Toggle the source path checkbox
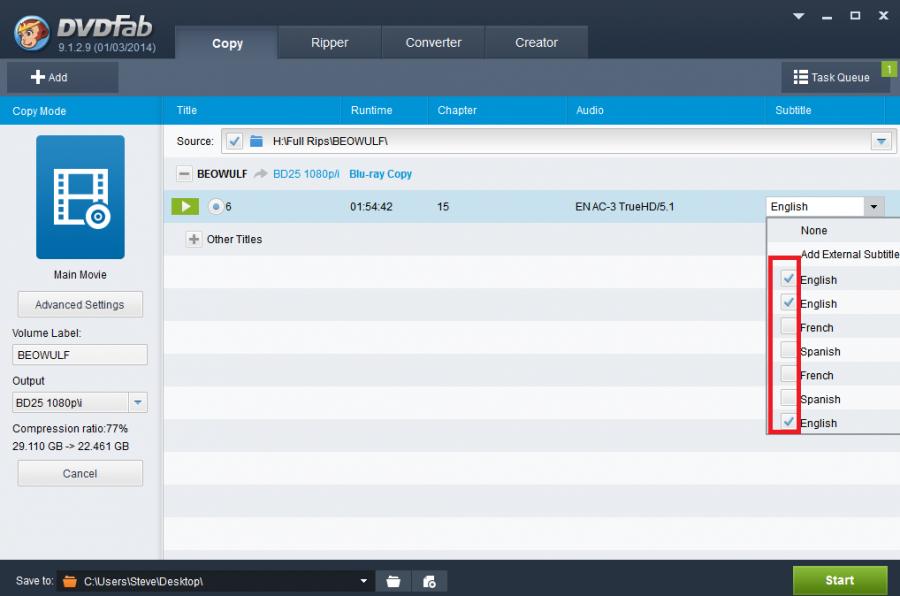The image size is (900, 596). pos(234,141)
